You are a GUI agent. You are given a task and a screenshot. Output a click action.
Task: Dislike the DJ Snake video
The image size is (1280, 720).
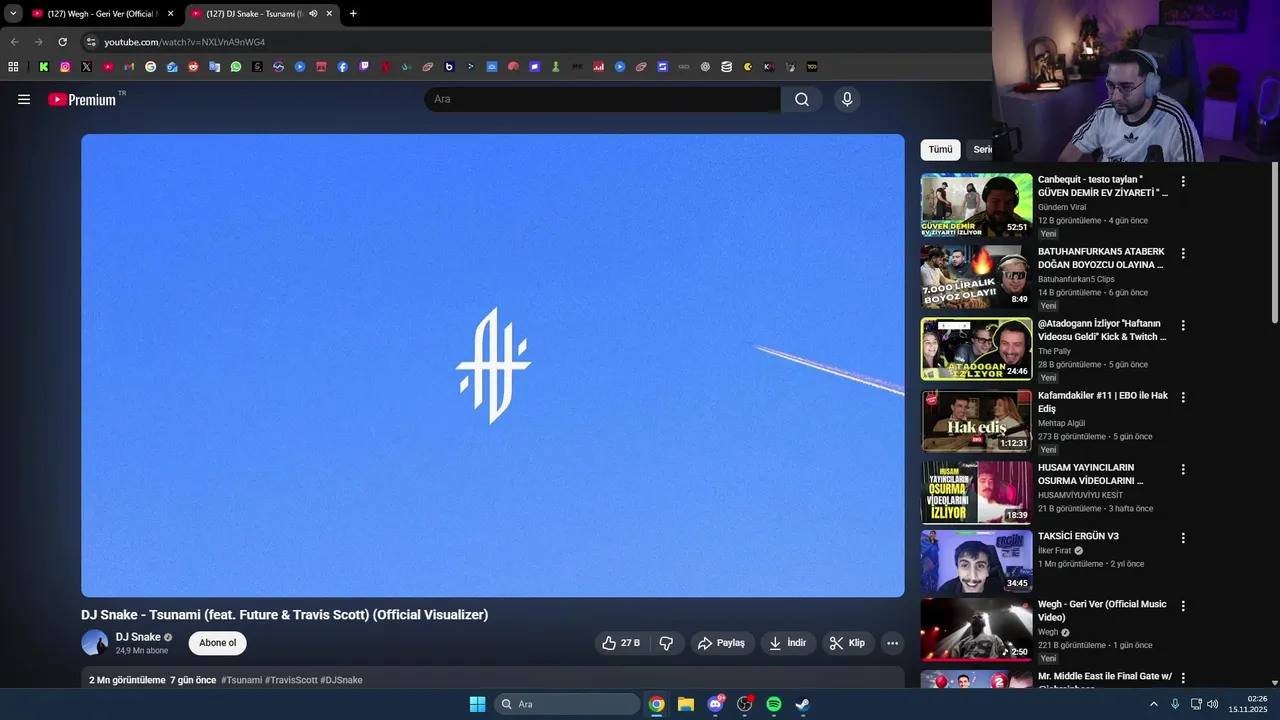coord(666,643)
